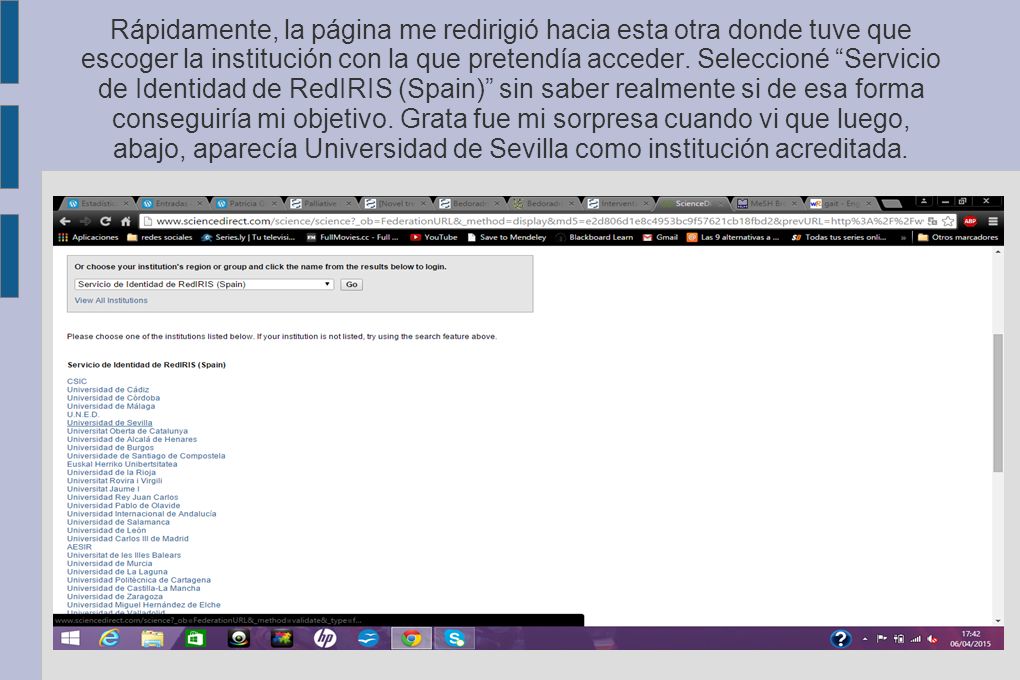The width and height of the screenshot is (1020, 680).
Task: Switch to the Novel tab
Action: click(395, 204)
